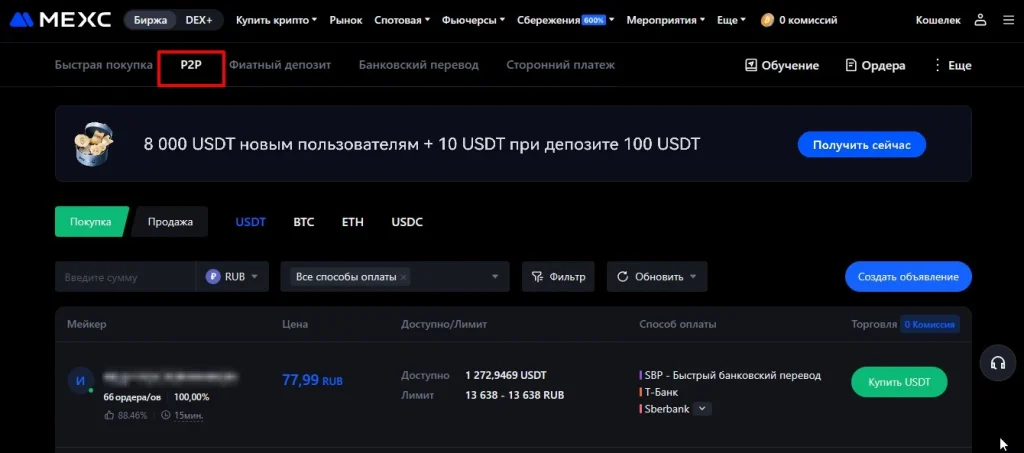Open the Фиатный депозит tab

[280, 65]
